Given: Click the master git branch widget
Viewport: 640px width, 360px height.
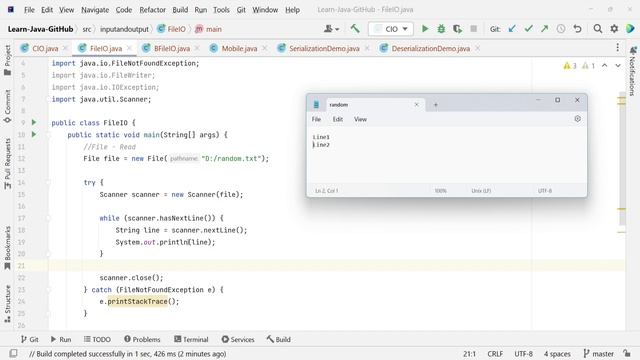Looking at the screenshot, I should click(x=598, y=353).
